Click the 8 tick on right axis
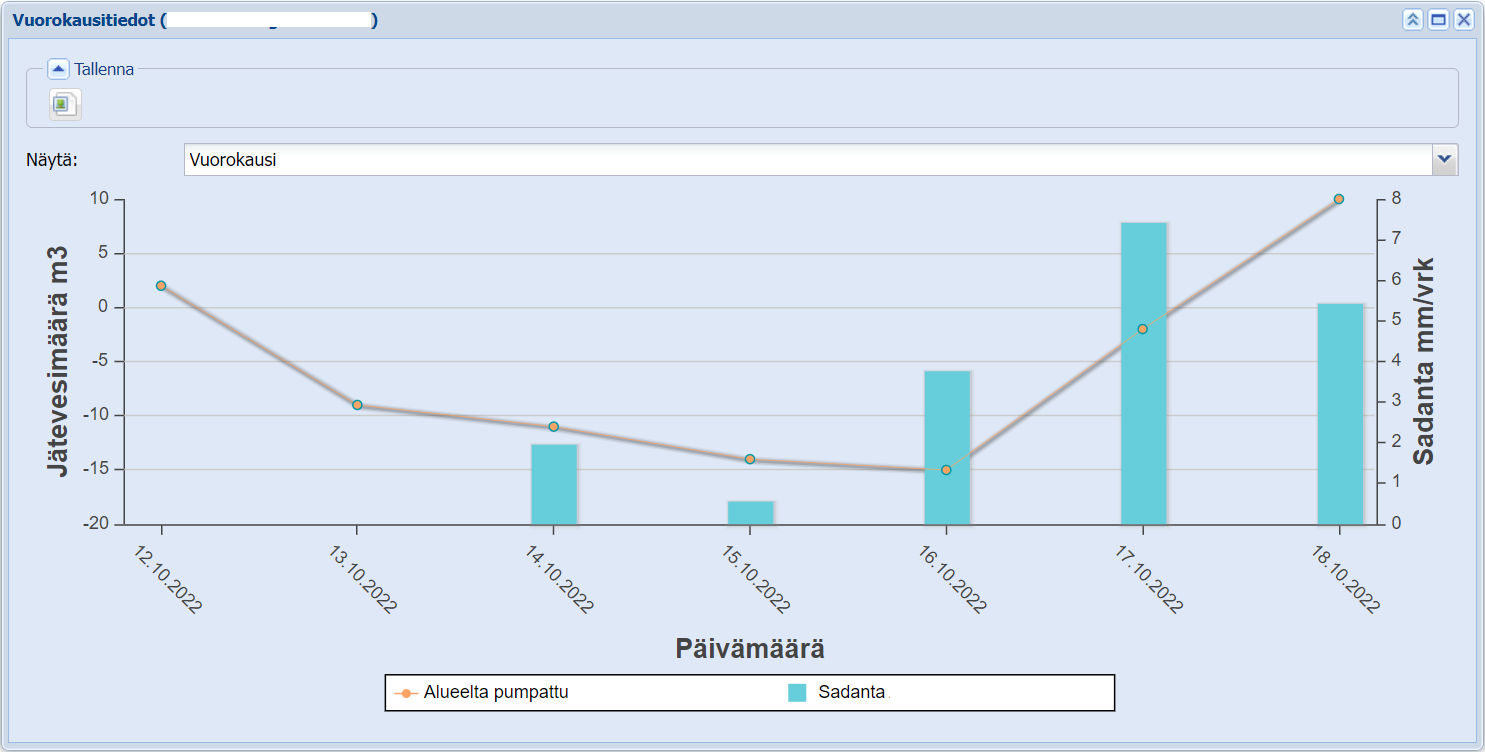The width and height of the screenshot is (1485, 752). 1397,199
